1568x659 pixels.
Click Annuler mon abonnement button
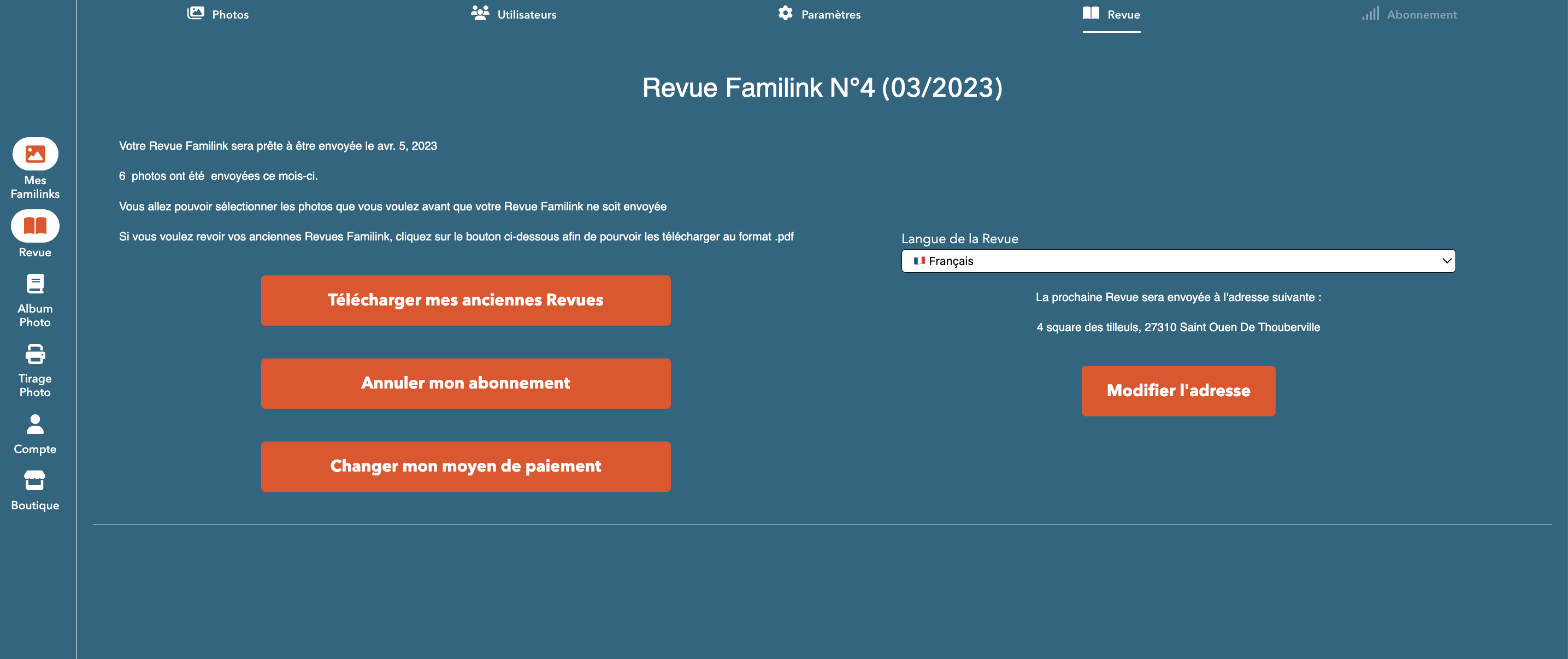465,383
